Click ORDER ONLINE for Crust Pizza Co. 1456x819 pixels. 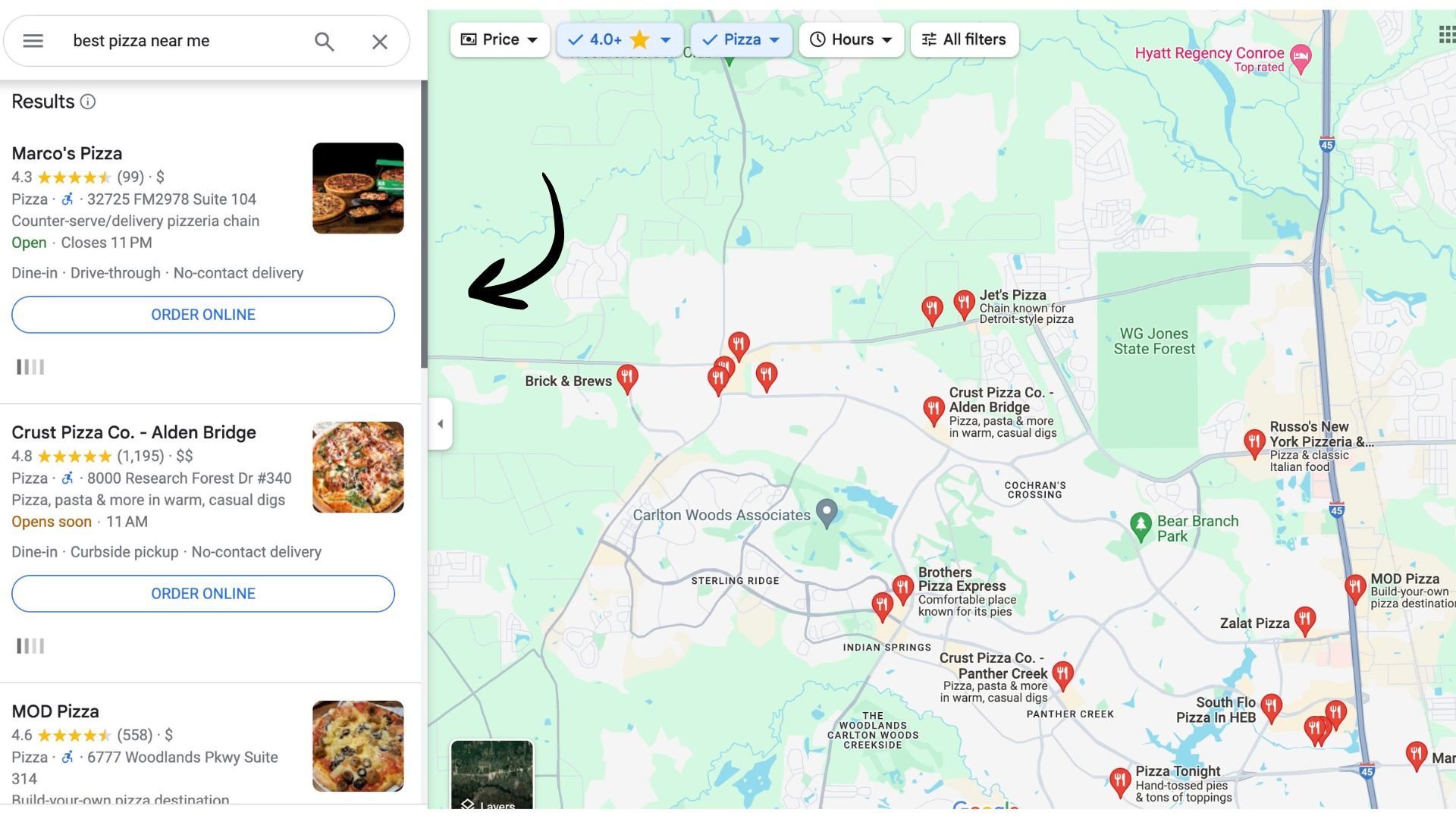point(203,594)
